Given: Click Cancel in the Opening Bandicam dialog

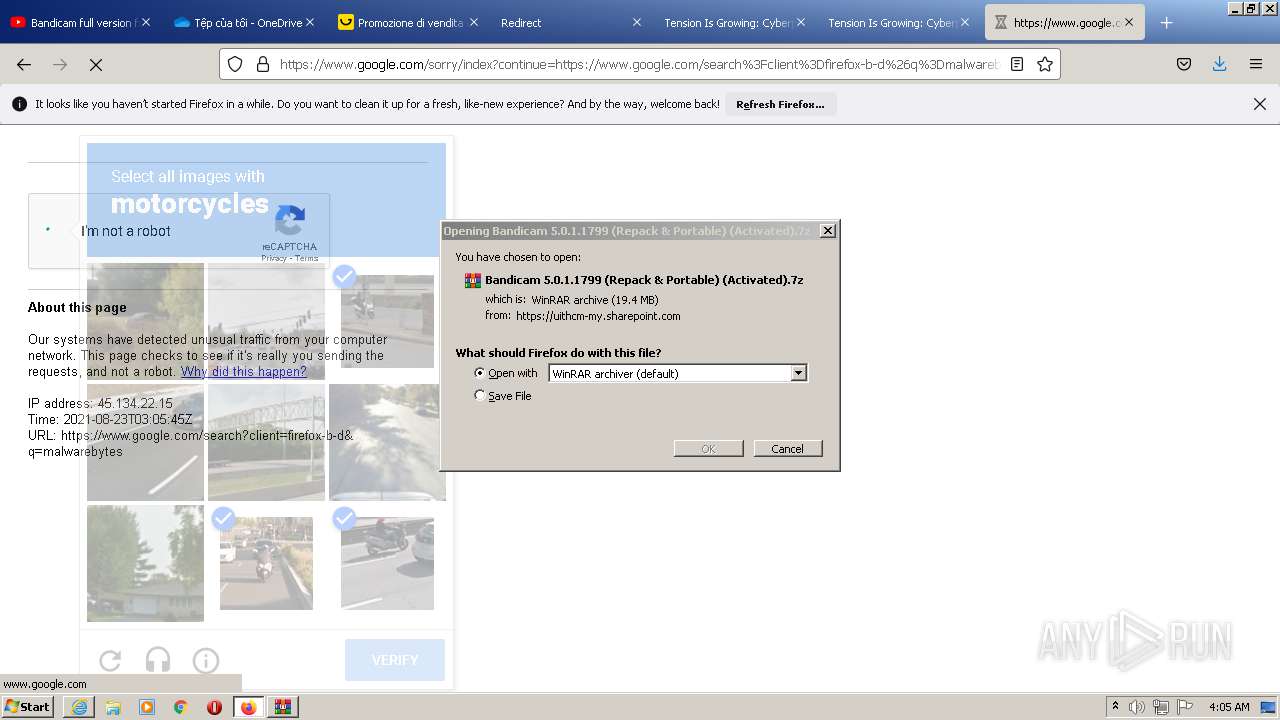Looking at the screenshot, I should tap(788, 448).
